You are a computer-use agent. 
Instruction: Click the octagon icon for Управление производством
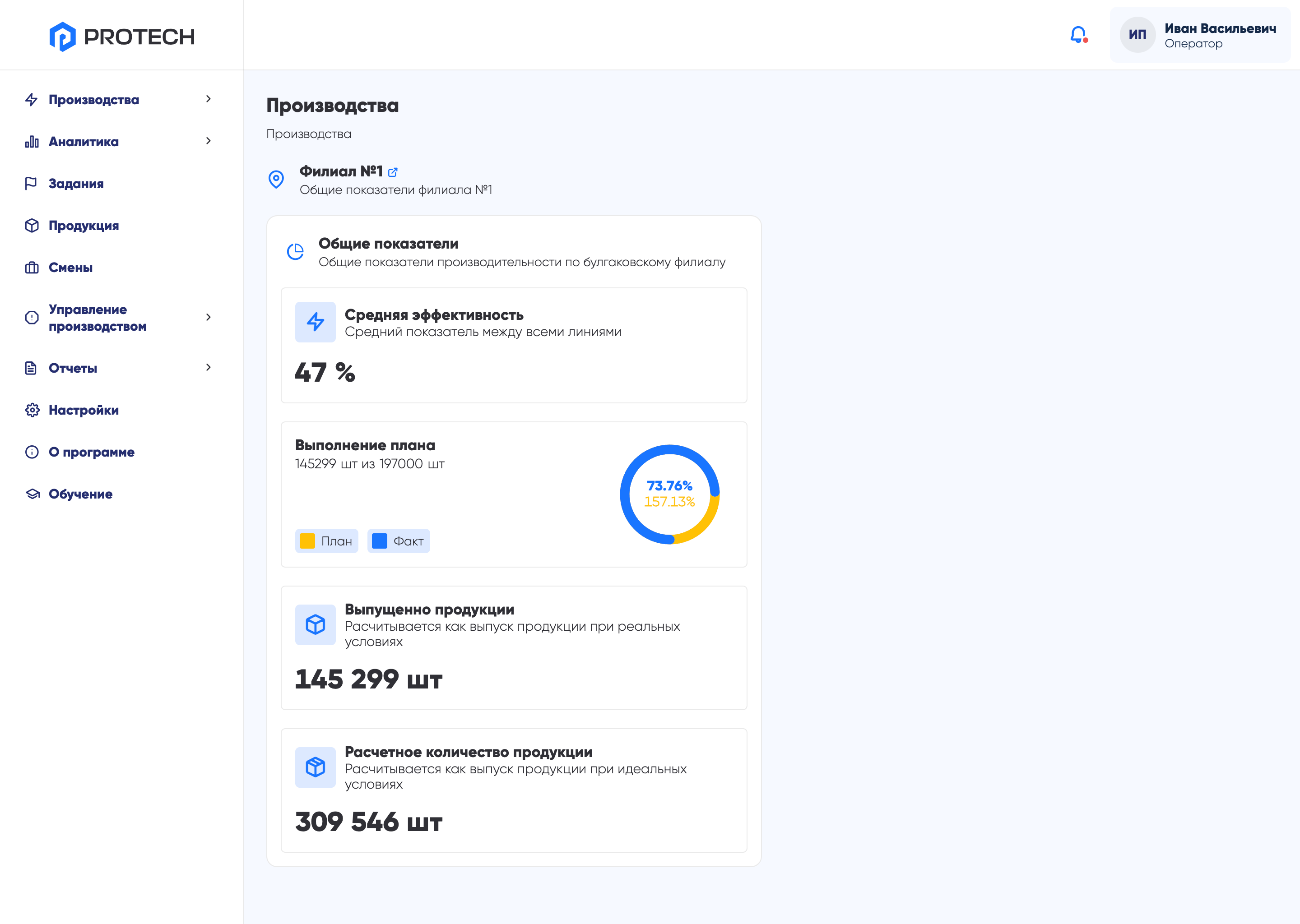click(x=32, y=318)
